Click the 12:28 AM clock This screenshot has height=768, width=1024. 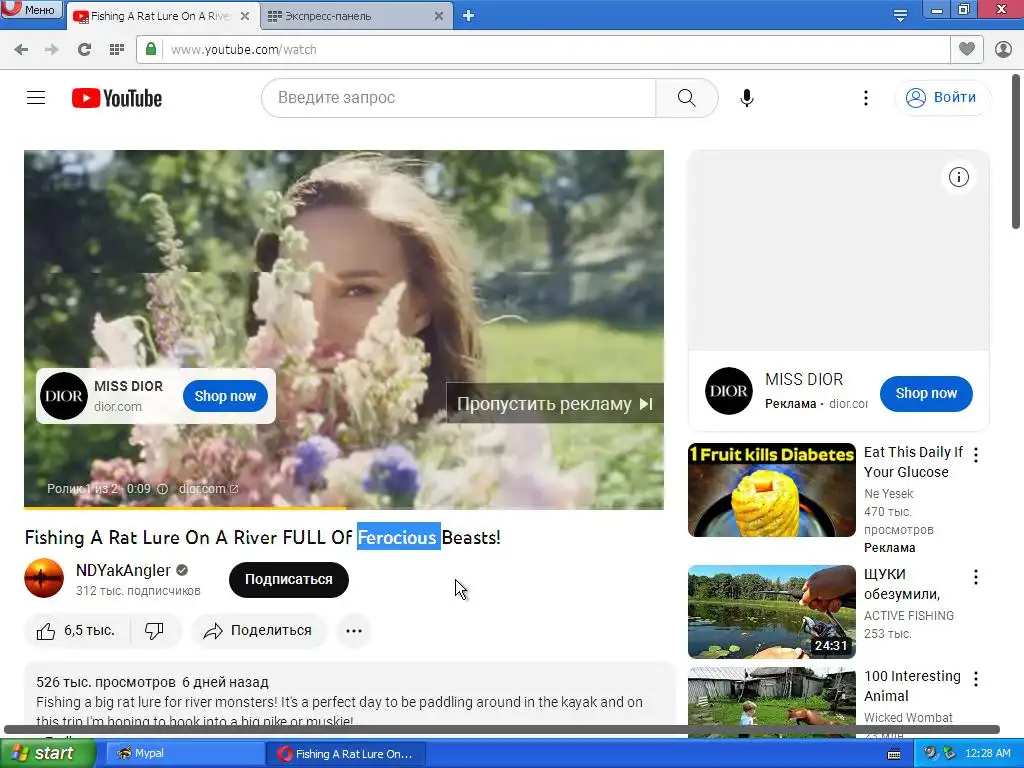point(987,753)
